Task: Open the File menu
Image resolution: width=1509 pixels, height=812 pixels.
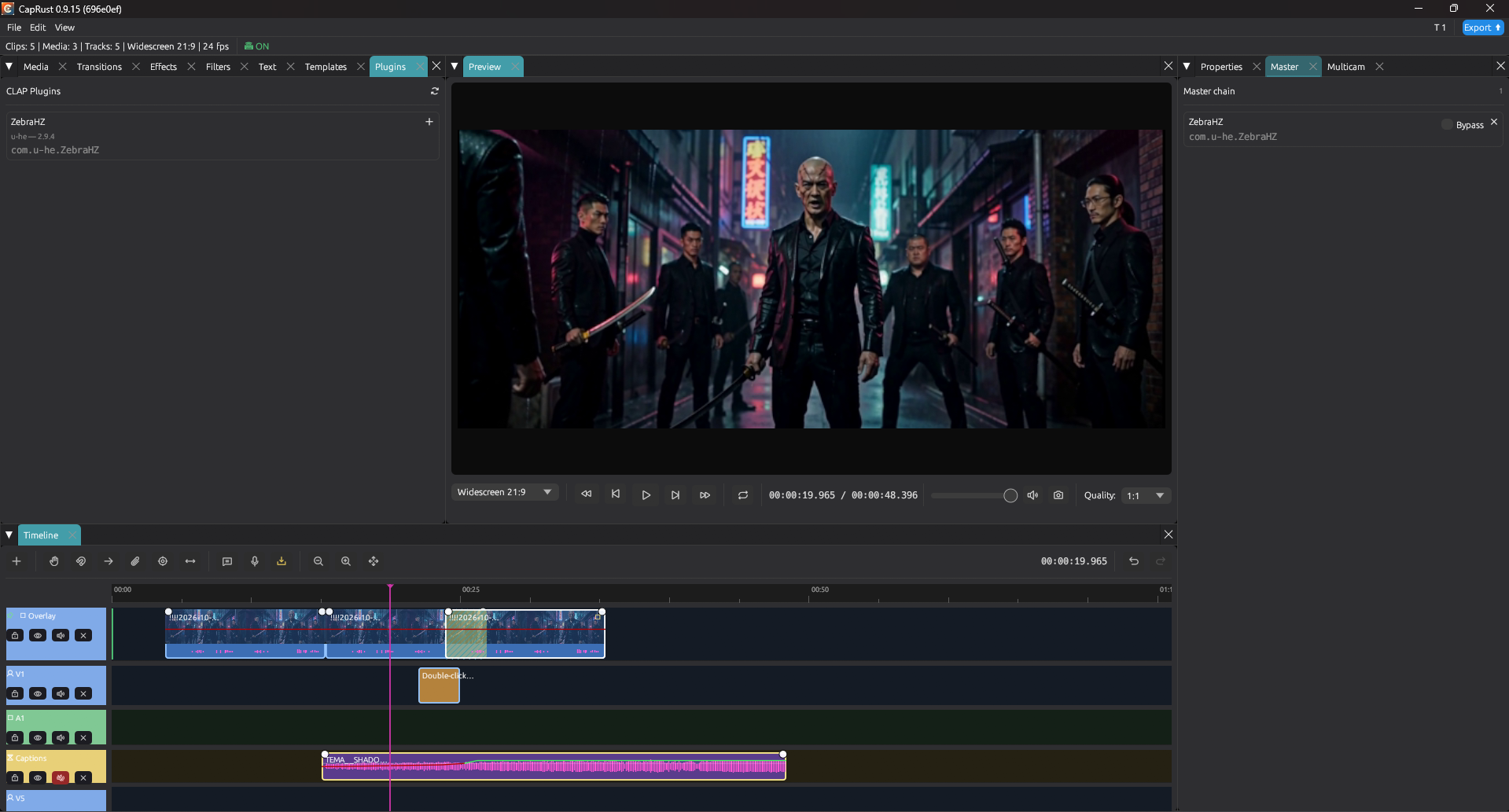Action: click(x=14, y=28)
